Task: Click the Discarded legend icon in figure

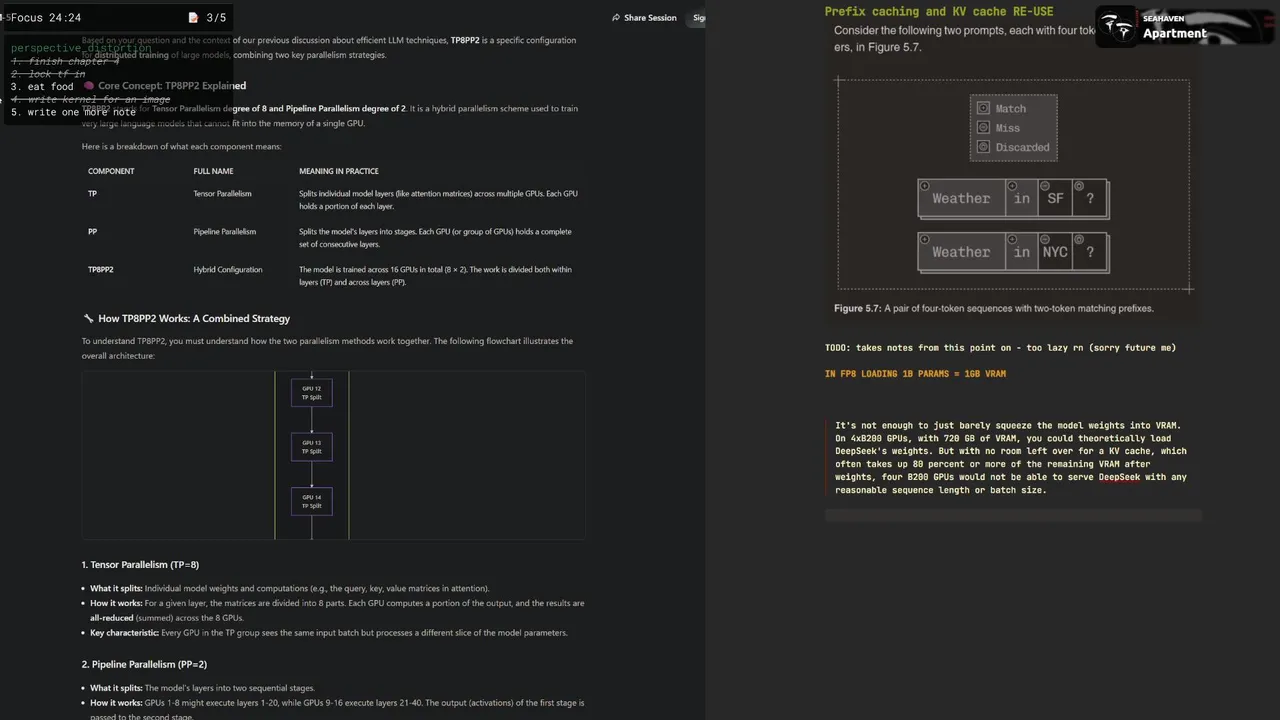Action: point(983,147)
